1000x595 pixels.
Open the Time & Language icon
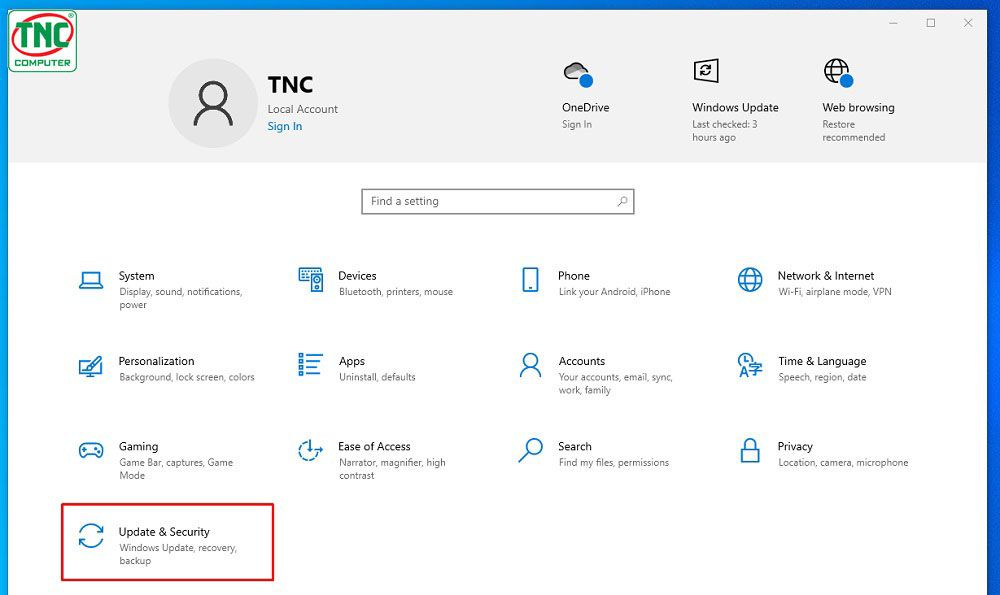[x=750, y=365]
